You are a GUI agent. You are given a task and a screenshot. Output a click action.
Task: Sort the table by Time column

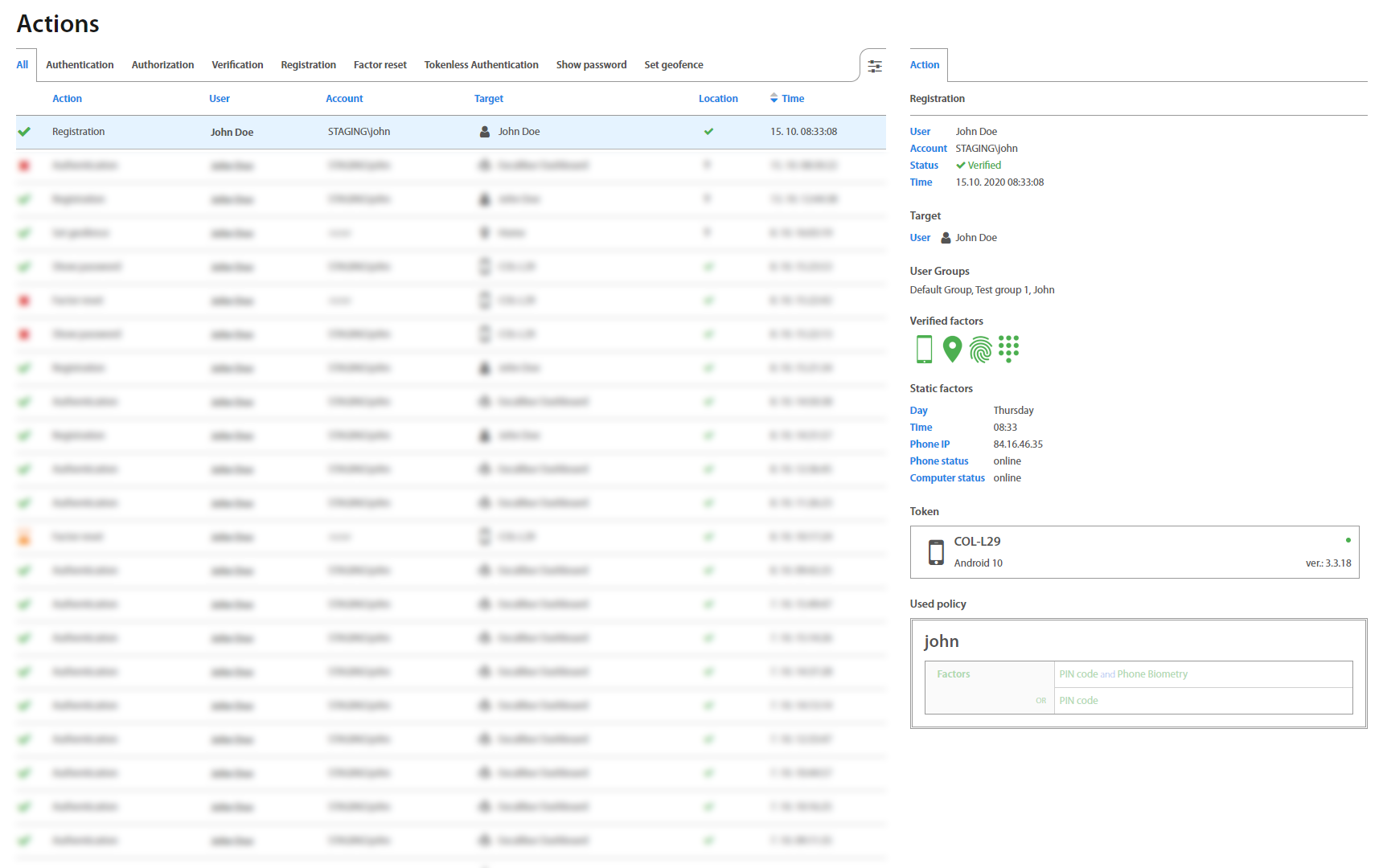(x=791, y=99)
